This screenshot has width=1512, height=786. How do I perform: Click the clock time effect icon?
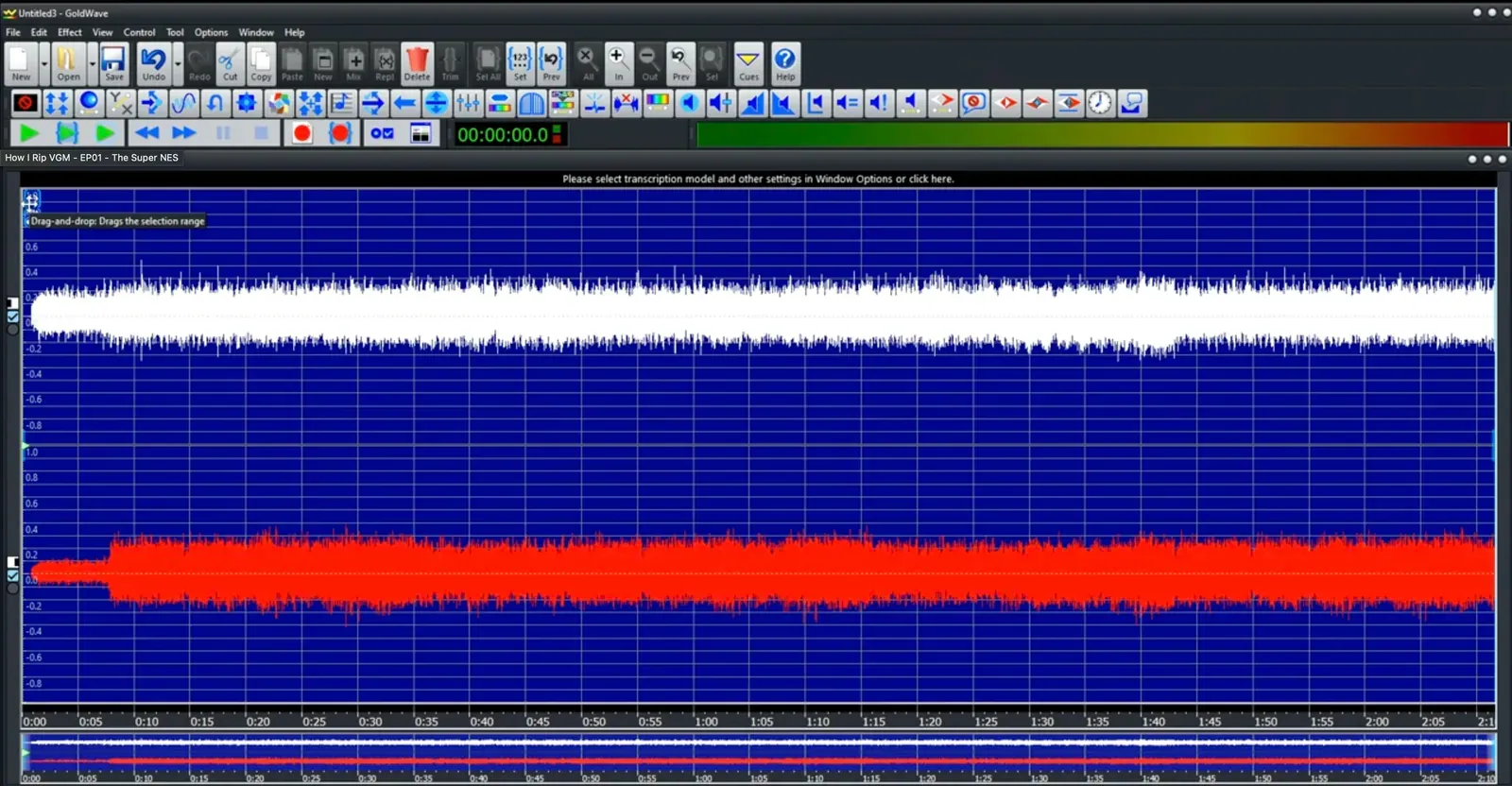1100,103
